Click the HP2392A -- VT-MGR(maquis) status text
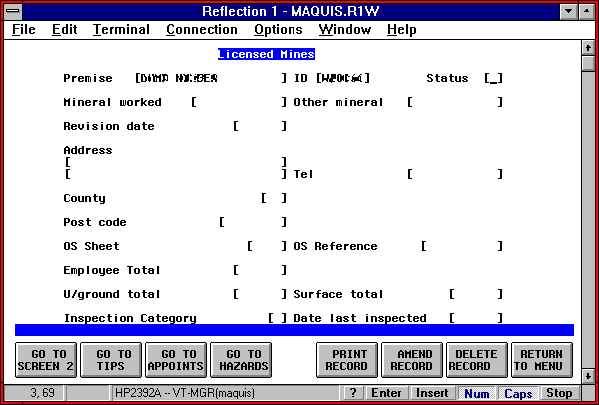This screenshot has width=599, height=405. coord(185,393)
